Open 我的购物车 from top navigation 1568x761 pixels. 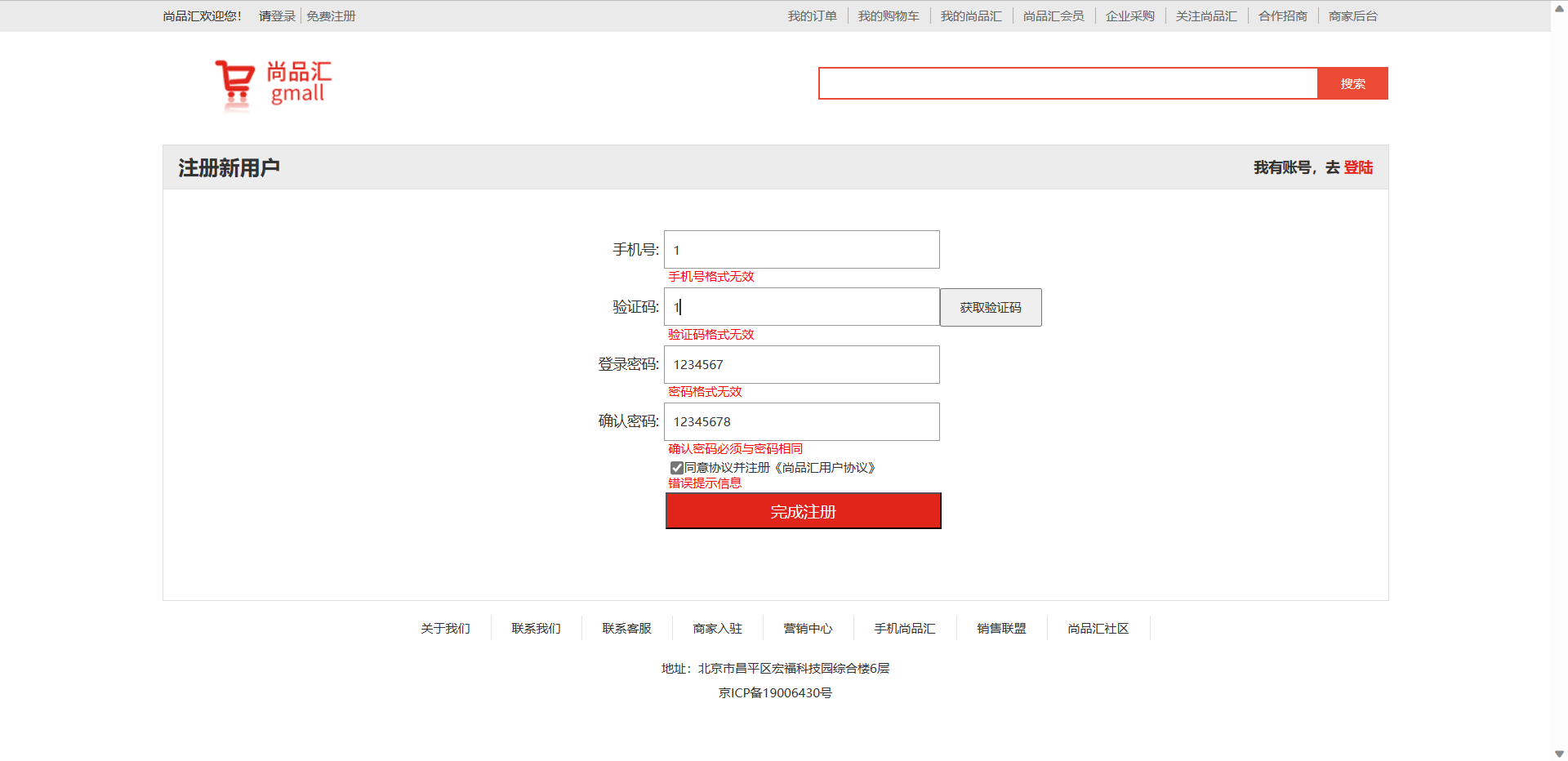(x=889, y=16)
